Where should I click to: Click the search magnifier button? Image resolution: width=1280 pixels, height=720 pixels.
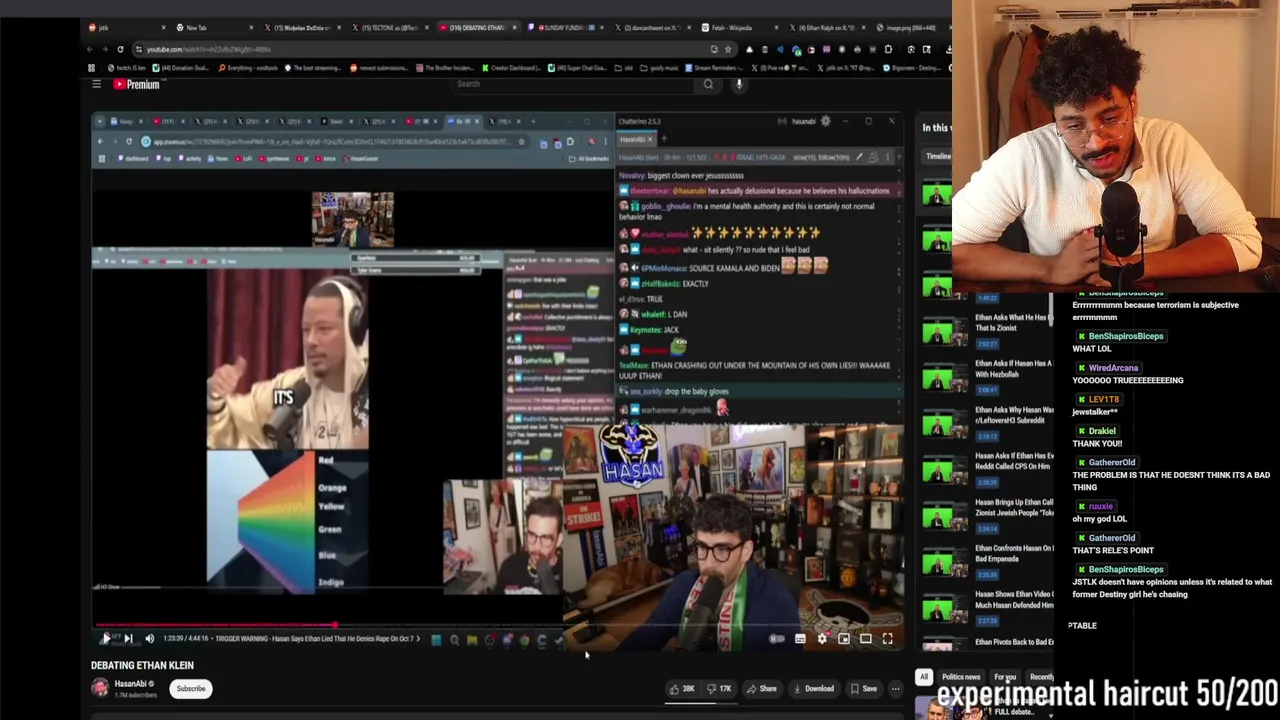point(708,84)
